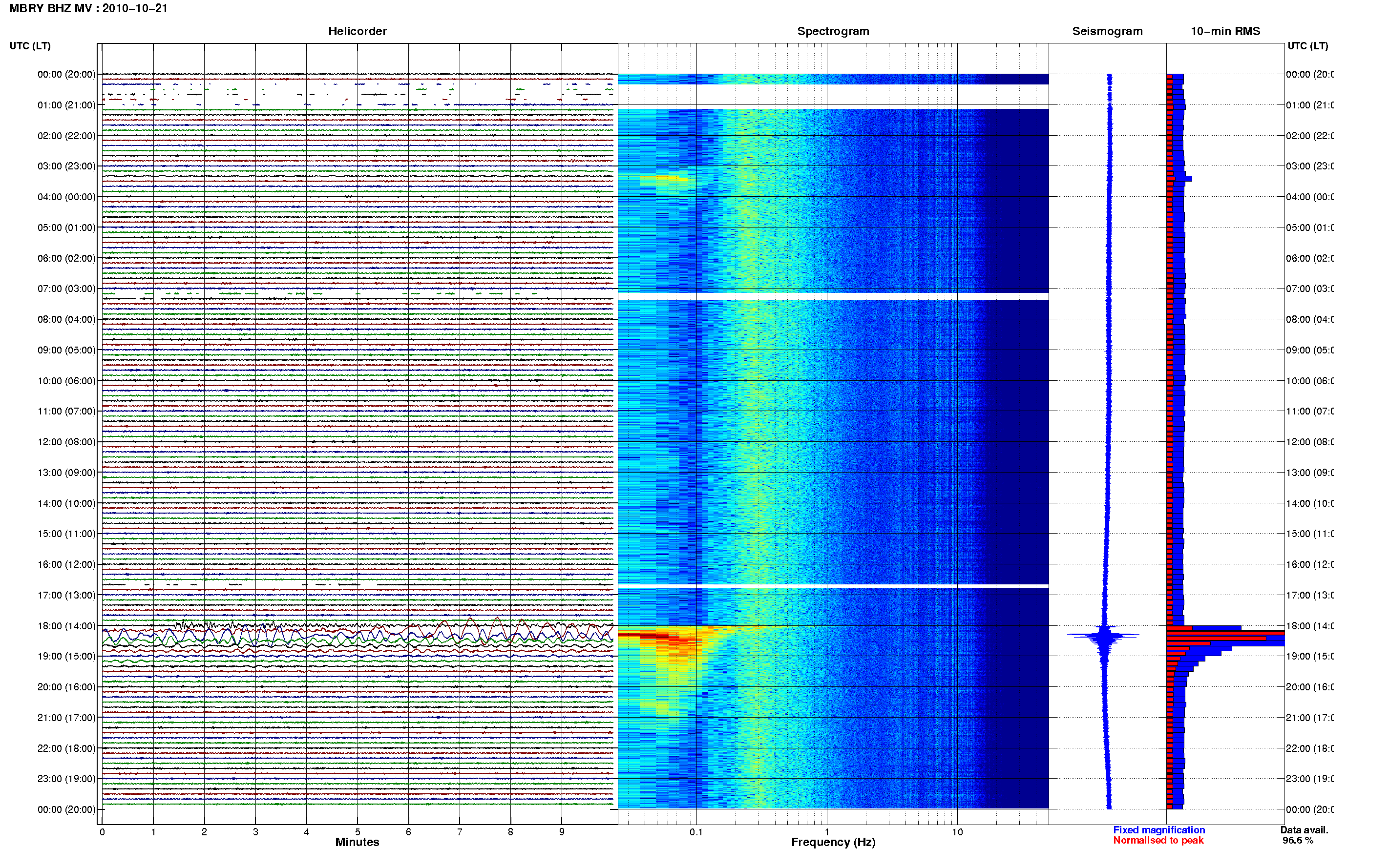
Task: Click the minute 0 tick label
Action: tap(102, 832)
